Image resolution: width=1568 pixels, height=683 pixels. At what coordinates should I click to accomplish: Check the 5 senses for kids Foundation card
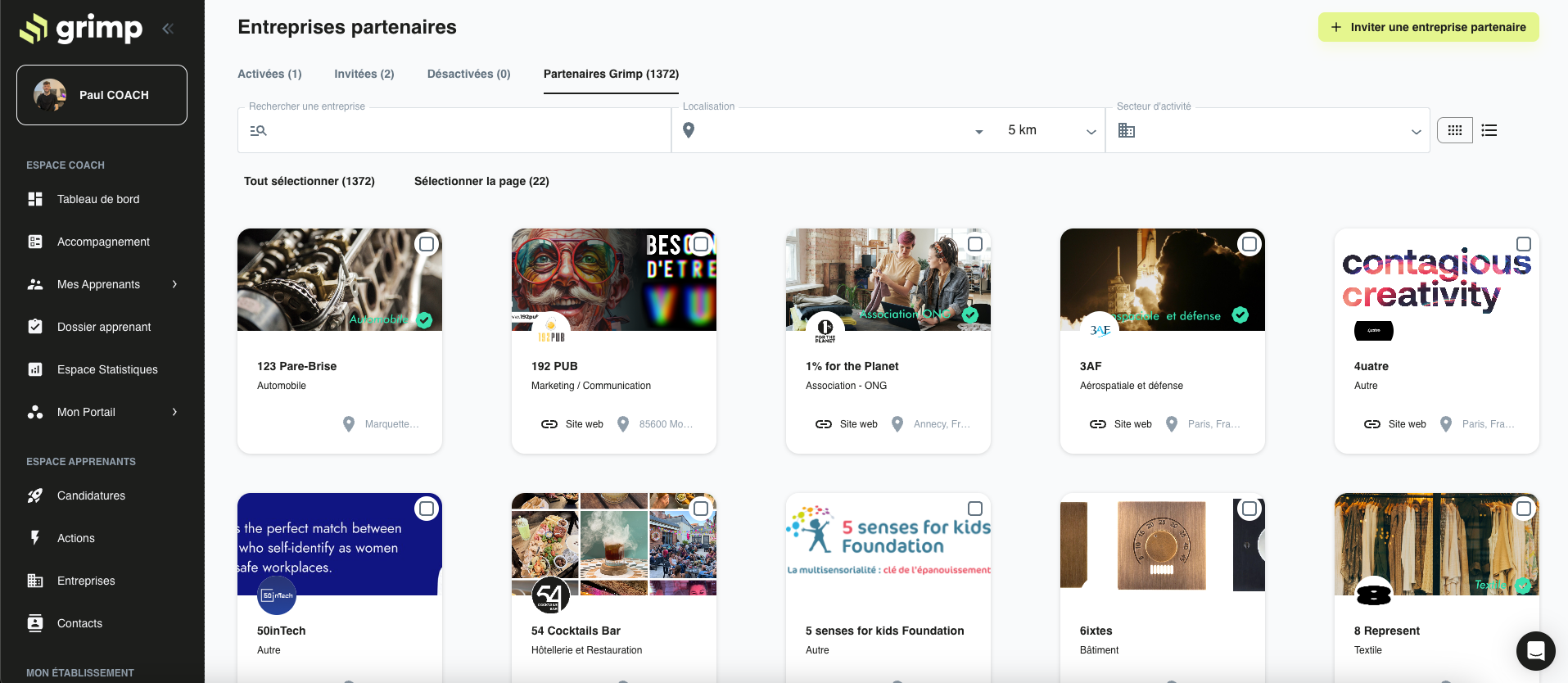[975, 509]
